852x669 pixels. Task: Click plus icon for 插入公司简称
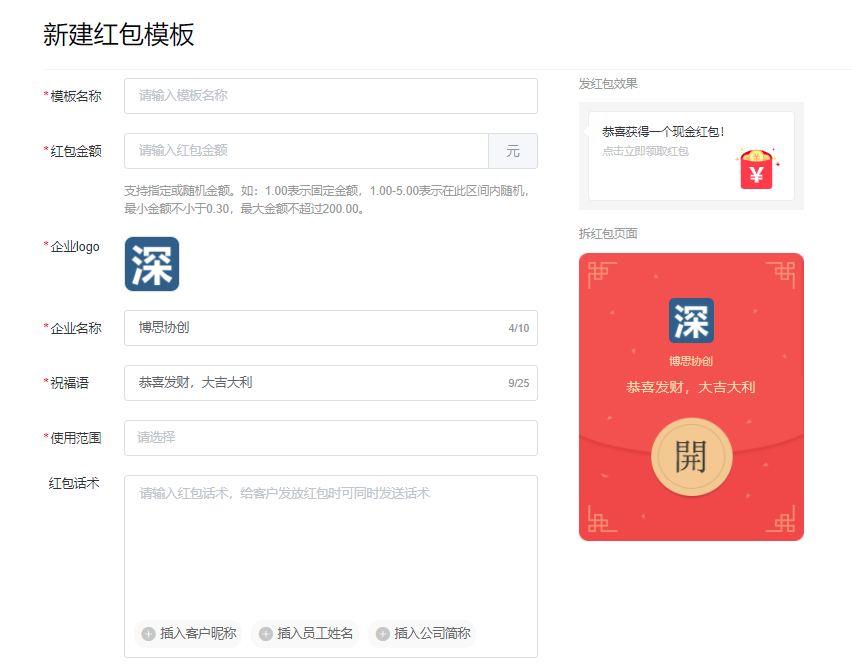(383, 633)
